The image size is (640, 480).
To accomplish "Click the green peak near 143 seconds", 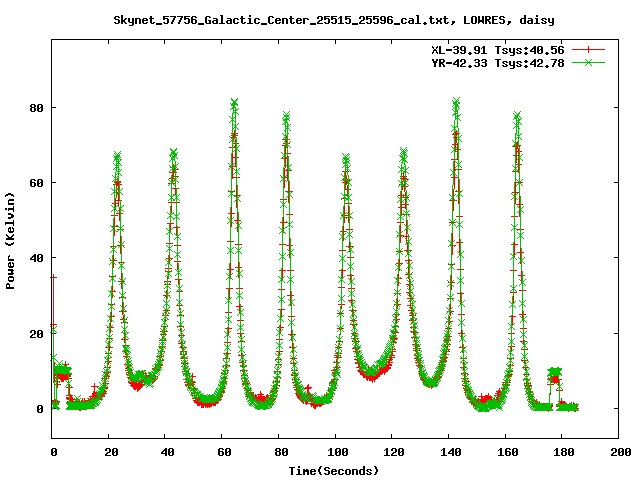I will pos(456,102).
